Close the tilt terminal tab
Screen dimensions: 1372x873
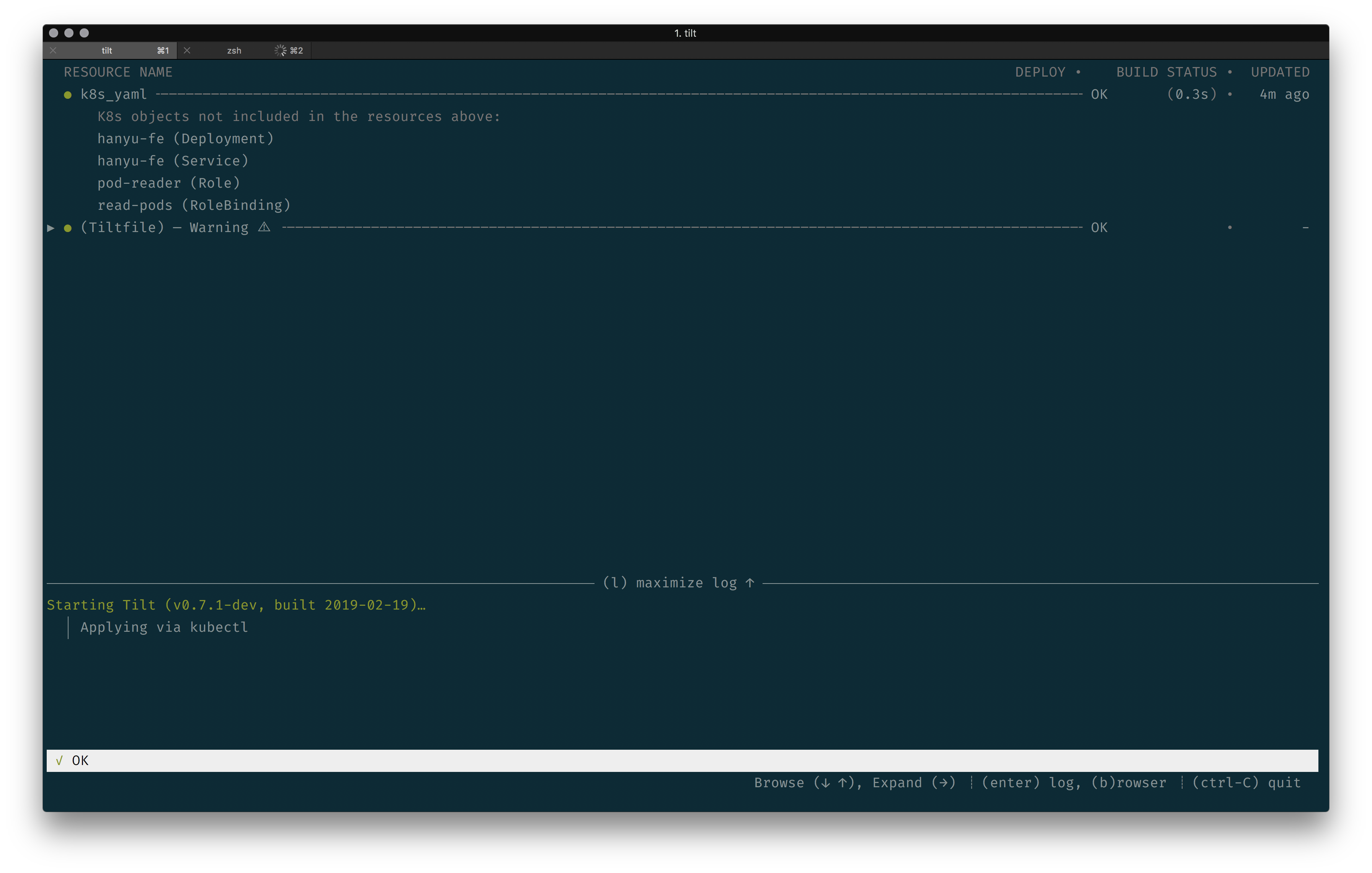pos(53,51)
